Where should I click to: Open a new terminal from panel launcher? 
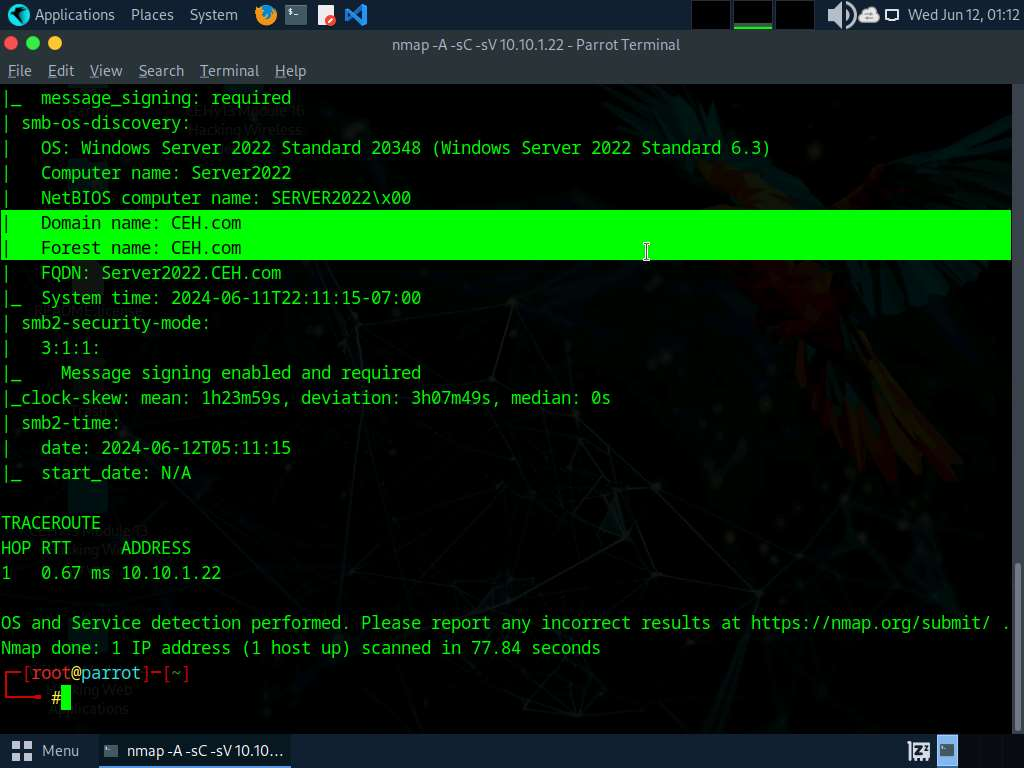click(x=295, y=15)
